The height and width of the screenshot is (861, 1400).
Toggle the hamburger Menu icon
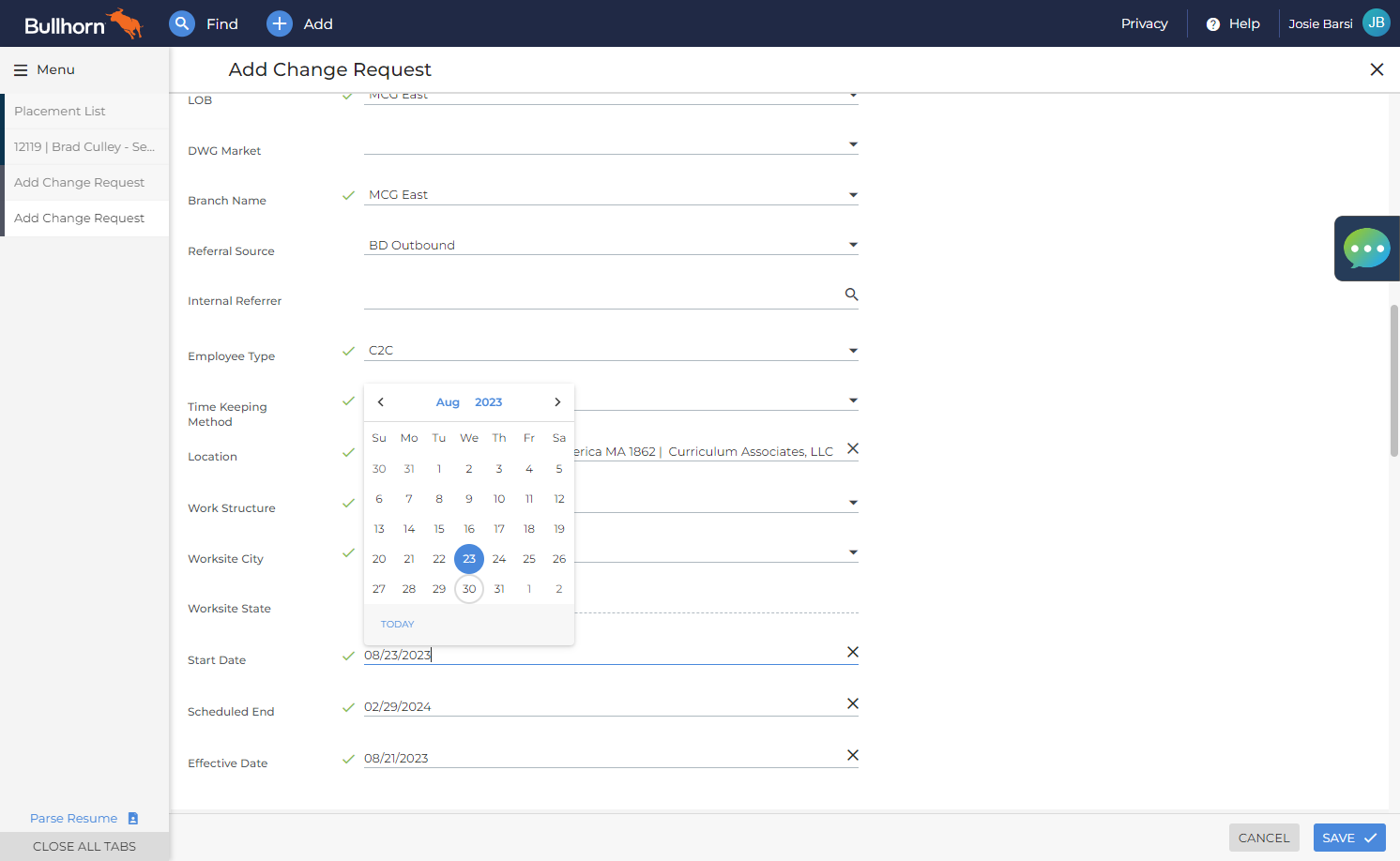coord(21,70)
